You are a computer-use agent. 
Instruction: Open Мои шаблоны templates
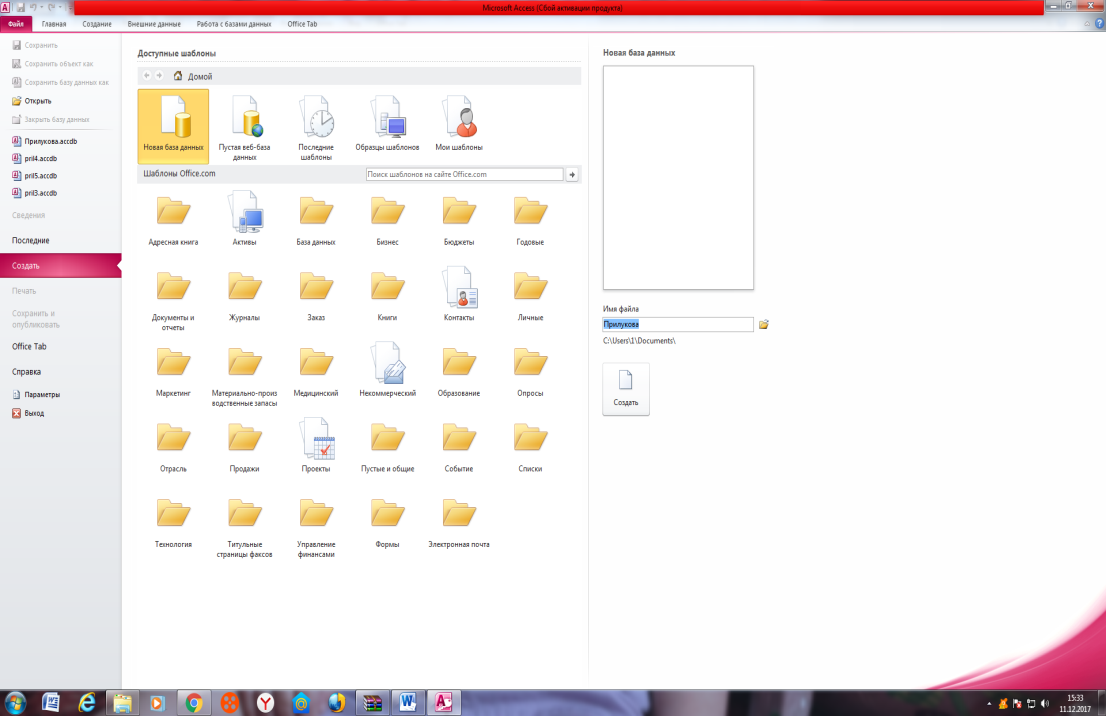click(458, 123)
